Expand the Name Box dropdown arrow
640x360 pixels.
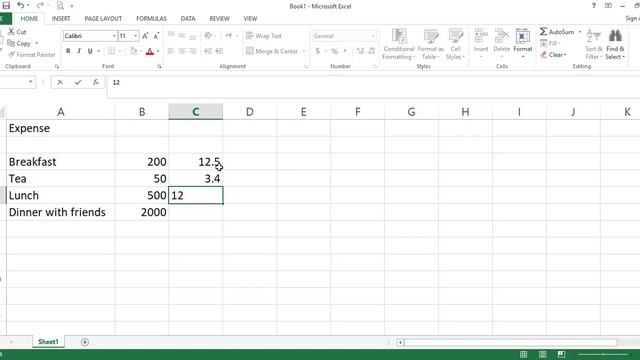(x=31, y=82)
